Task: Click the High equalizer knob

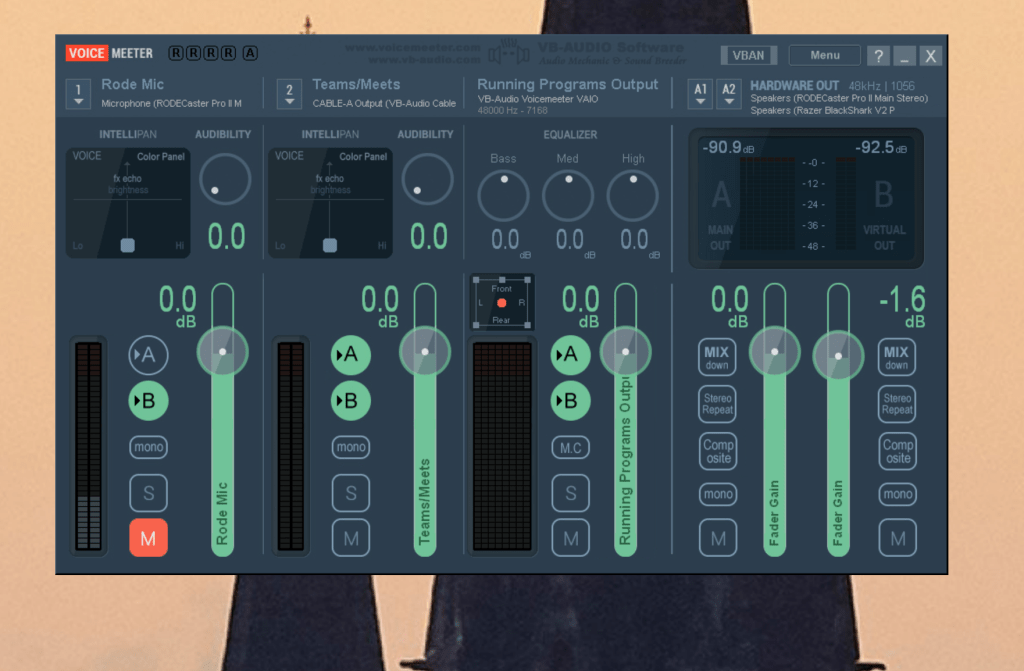Action: tap(632, 195)
